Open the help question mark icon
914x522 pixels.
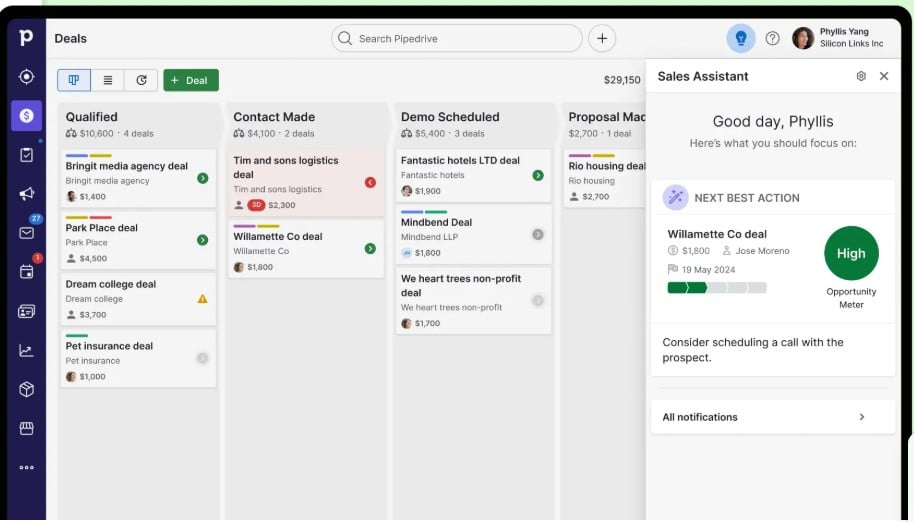coord(772,38)
